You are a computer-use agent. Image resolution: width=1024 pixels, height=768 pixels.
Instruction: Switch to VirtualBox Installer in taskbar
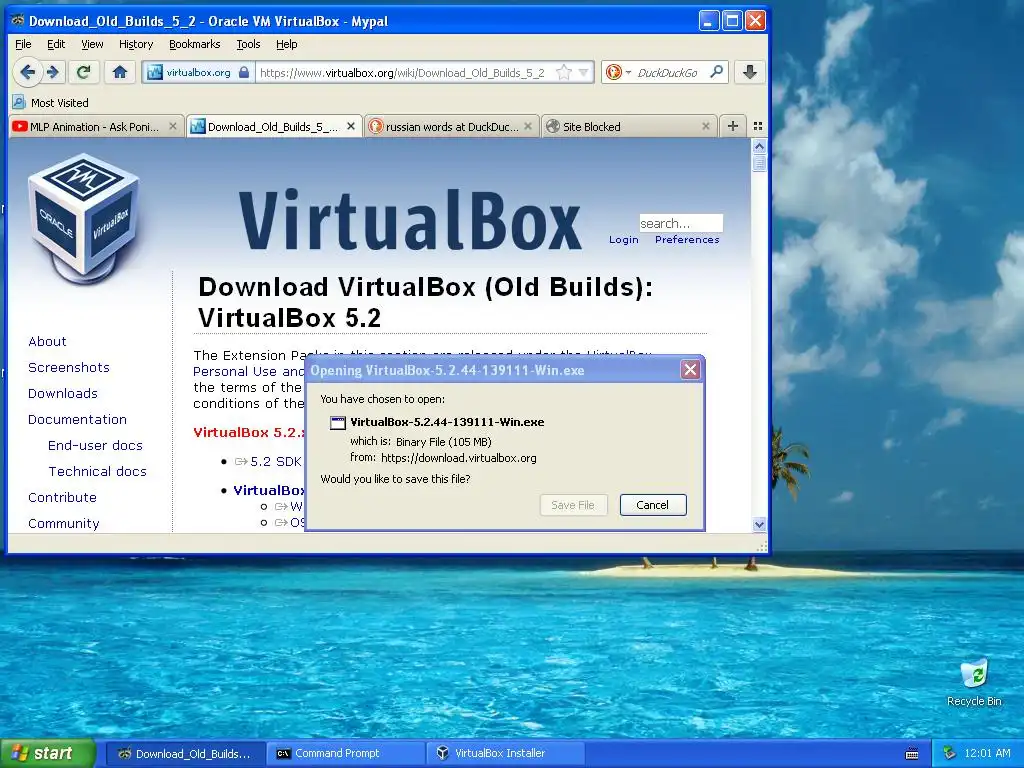[x=506, y=753]
